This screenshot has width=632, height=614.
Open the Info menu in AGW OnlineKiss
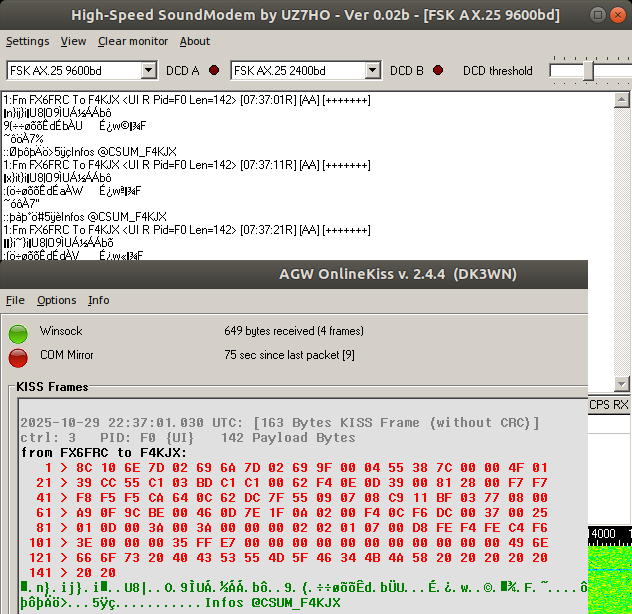coord(99,300)
